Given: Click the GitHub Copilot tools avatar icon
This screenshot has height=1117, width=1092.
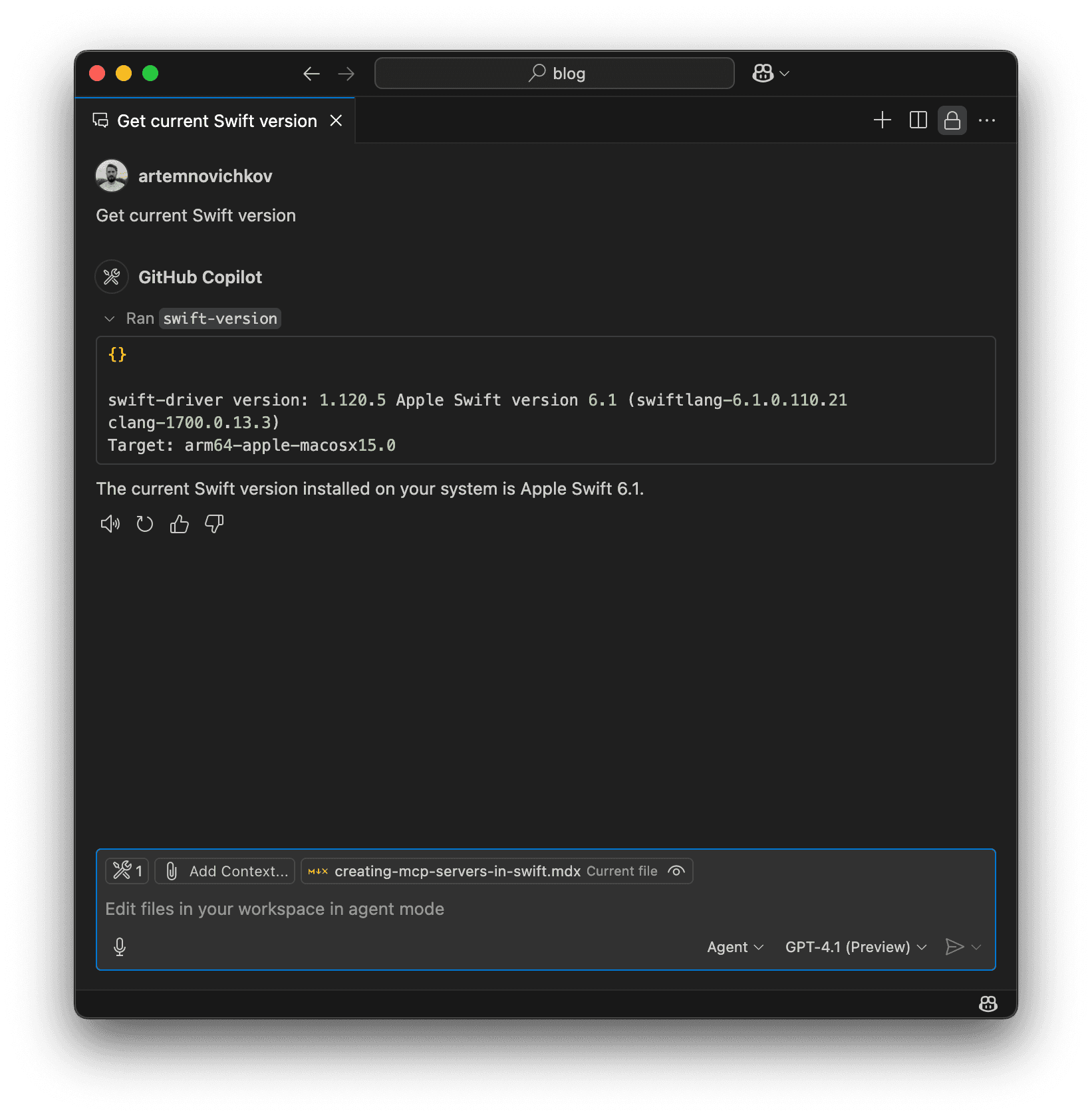Looking at the screenshot, I should (x=112, y=277).
